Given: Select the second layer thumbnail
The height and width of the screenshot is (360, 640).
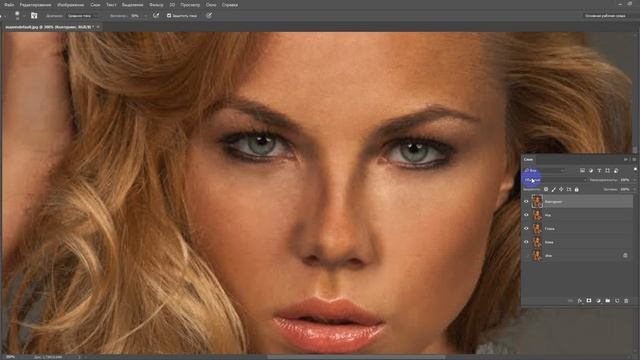Looking at the screenshot, I should 537,215.
